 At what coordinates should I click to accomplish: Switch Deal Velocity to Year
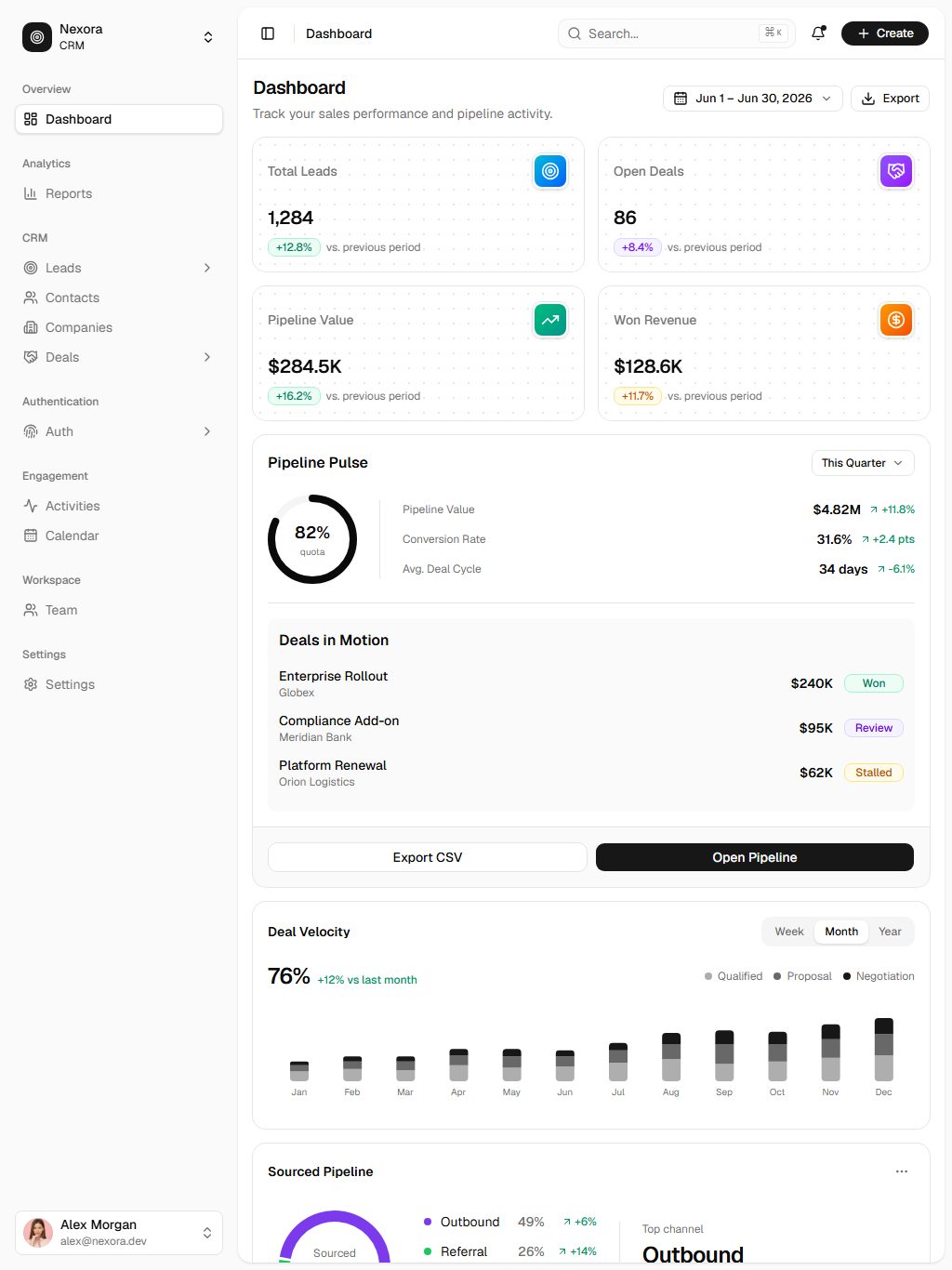(890, 932)
